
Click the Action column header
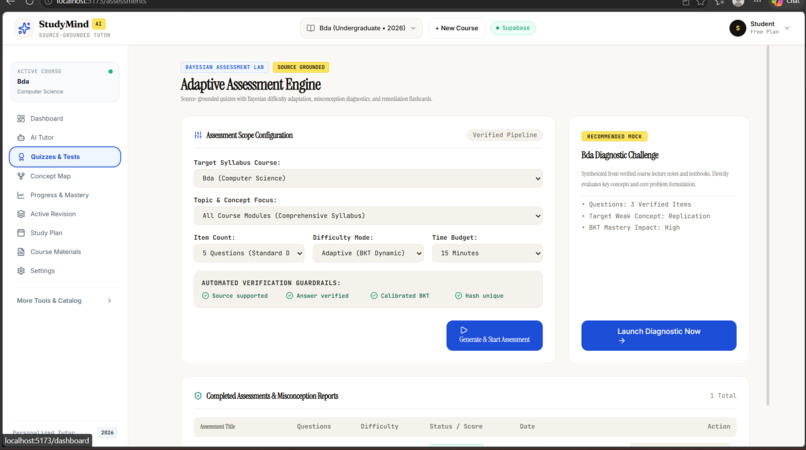[x=719, y=427]
